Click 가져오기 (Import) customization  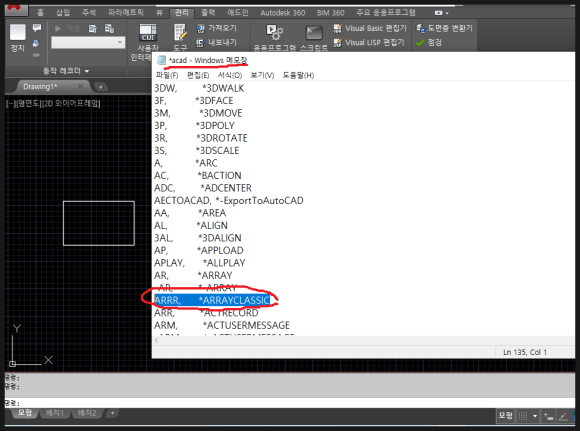point(216,28)
